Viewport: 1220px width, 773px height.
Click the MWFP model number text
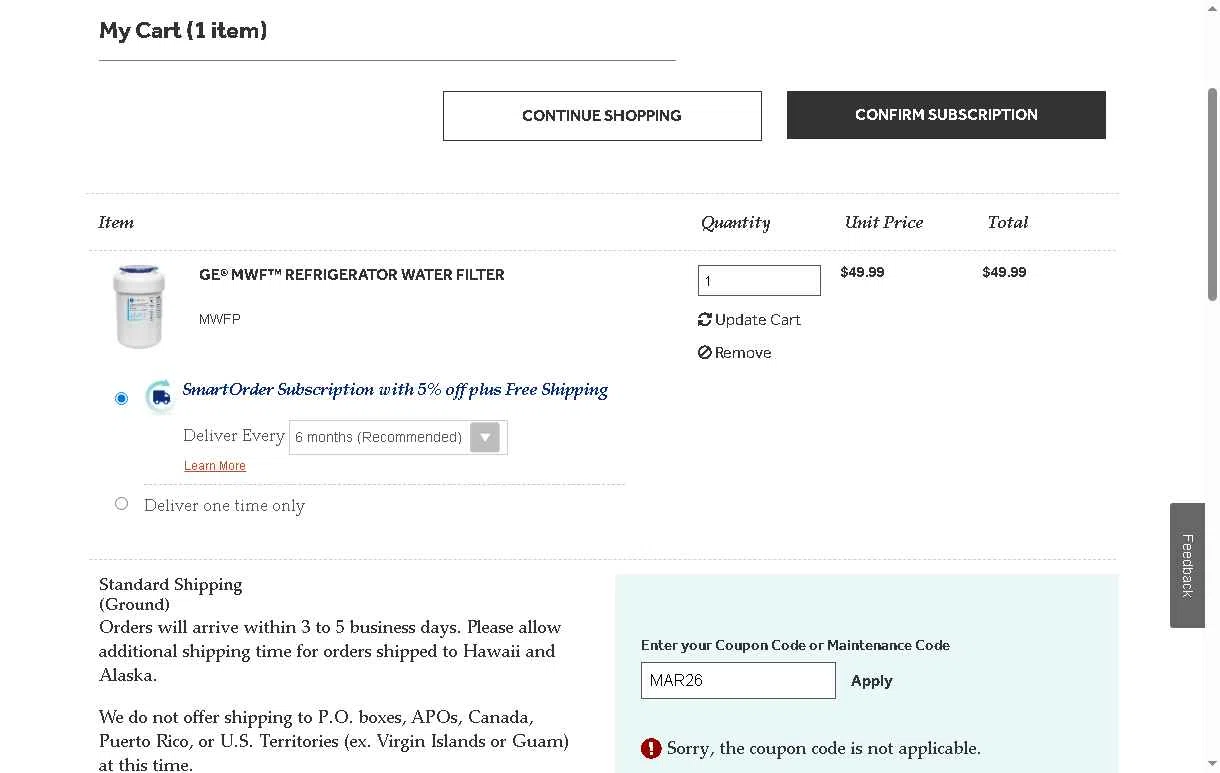[220, 319]
